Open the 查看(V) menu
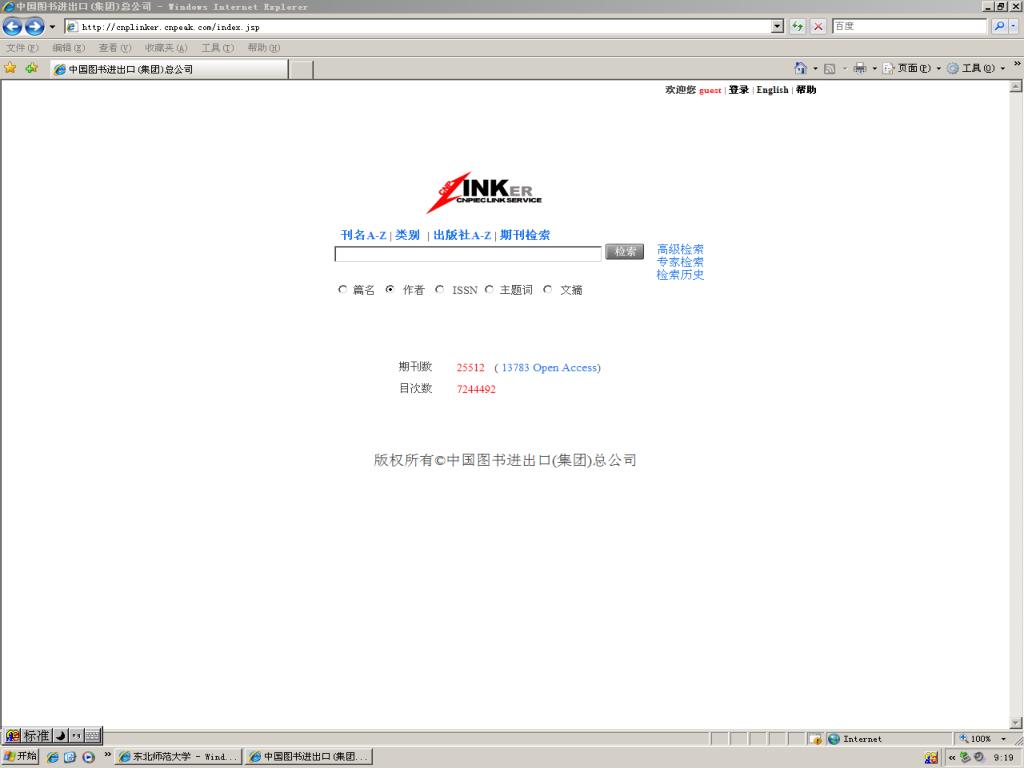The height and width of the screenshot is (768, 1024). pyautogui.click(x=115, y=48)
